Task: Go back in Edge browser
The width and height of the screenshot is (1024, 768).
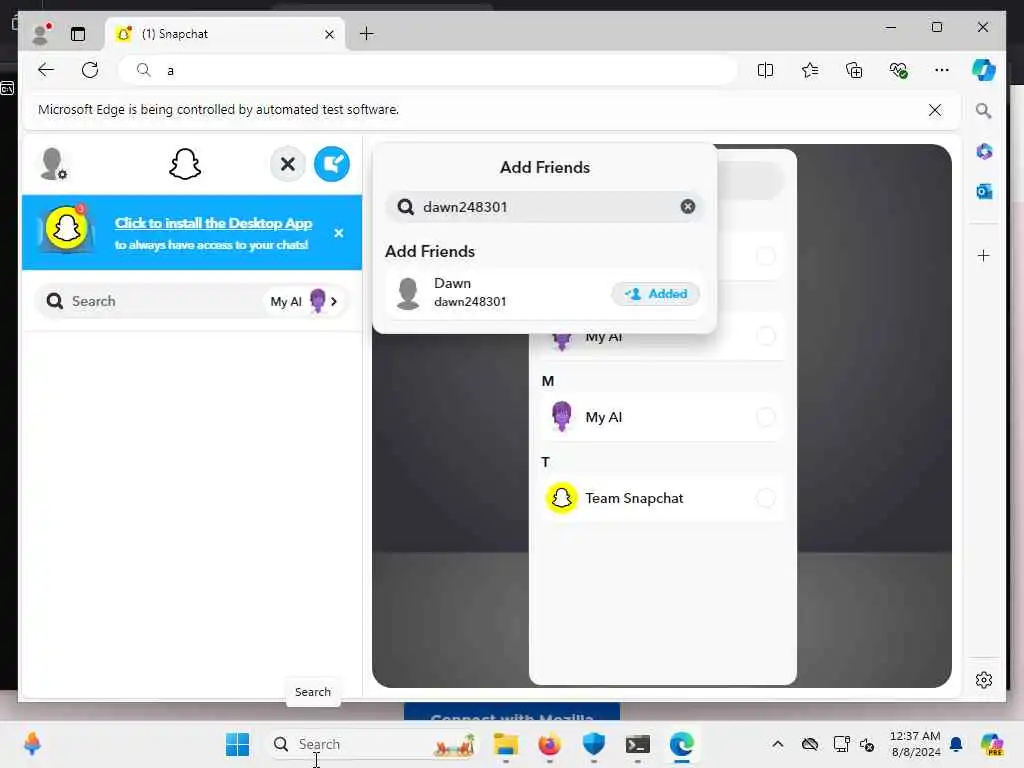Action: pos(46,70)
